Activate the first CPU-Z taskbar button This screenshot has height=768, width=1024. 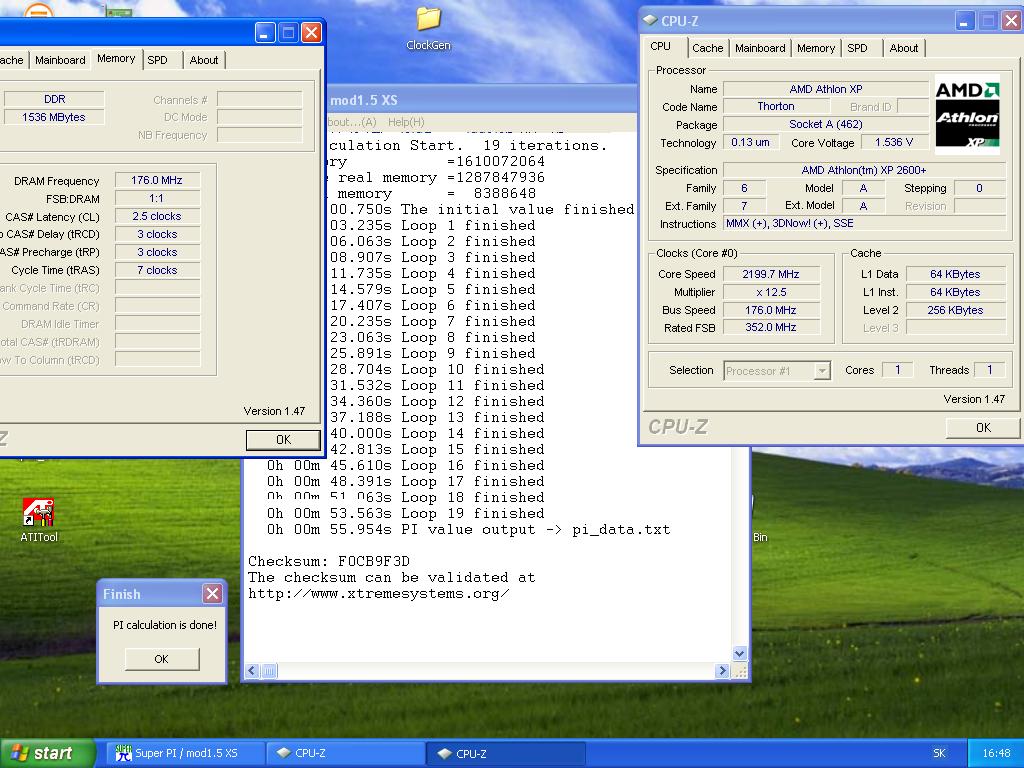pyautogui.click(x=345, y=753)
